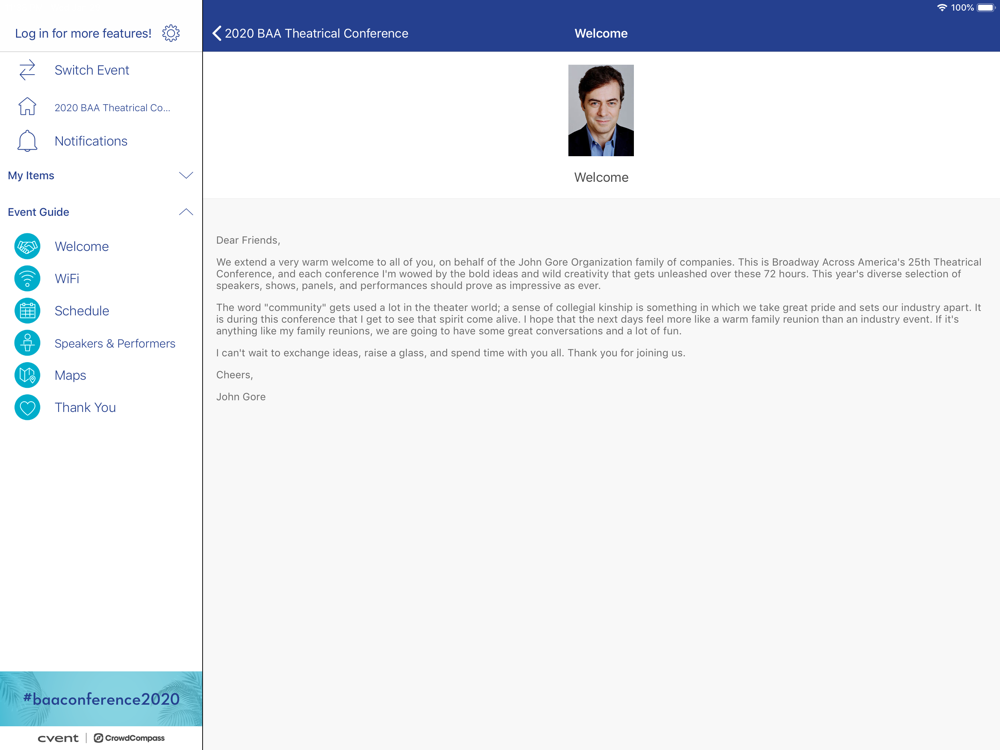Screen dimensions: 1000x750
Task: Go to 2020 BAA Theatrical Co... home
Action: (x=112, y=108)
